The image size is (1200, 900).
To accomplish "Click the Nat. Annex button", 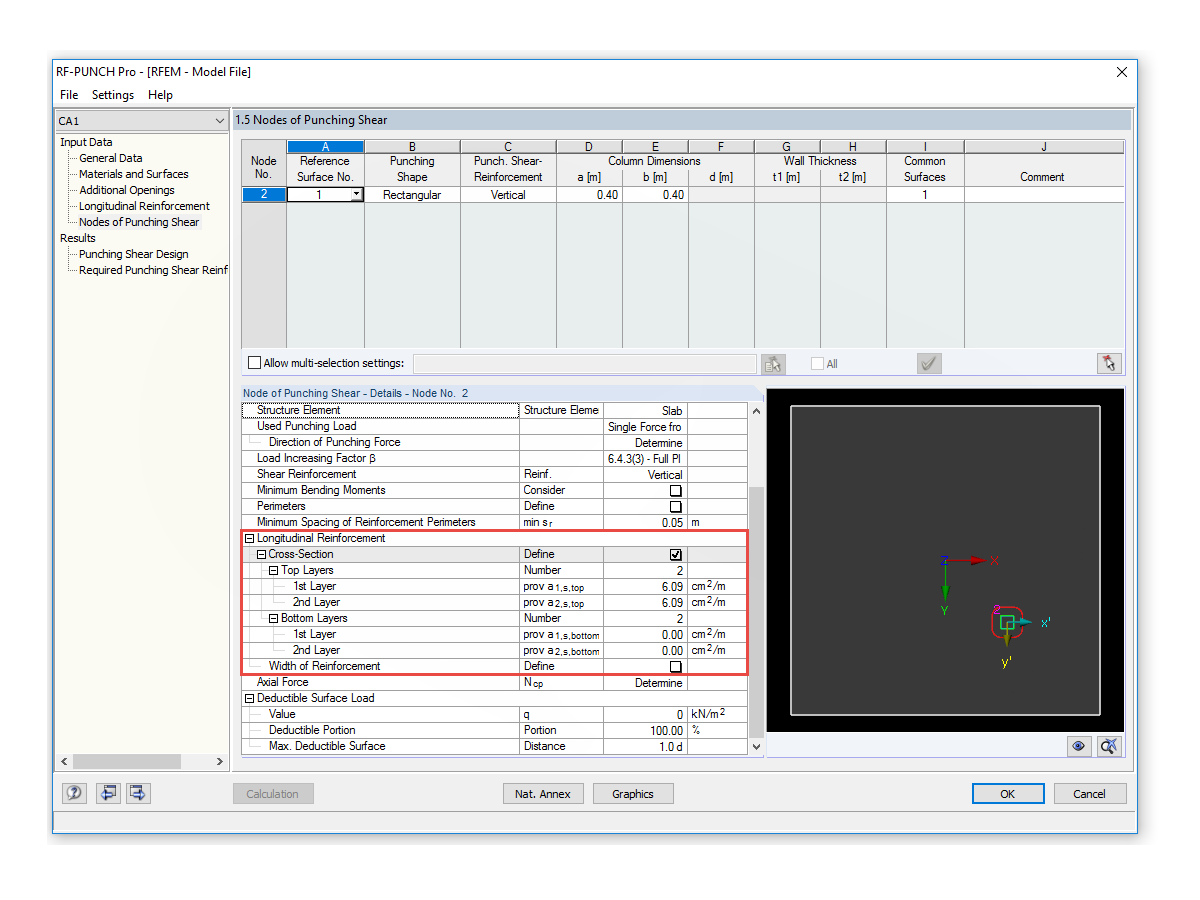I will (x=543, y=794).
